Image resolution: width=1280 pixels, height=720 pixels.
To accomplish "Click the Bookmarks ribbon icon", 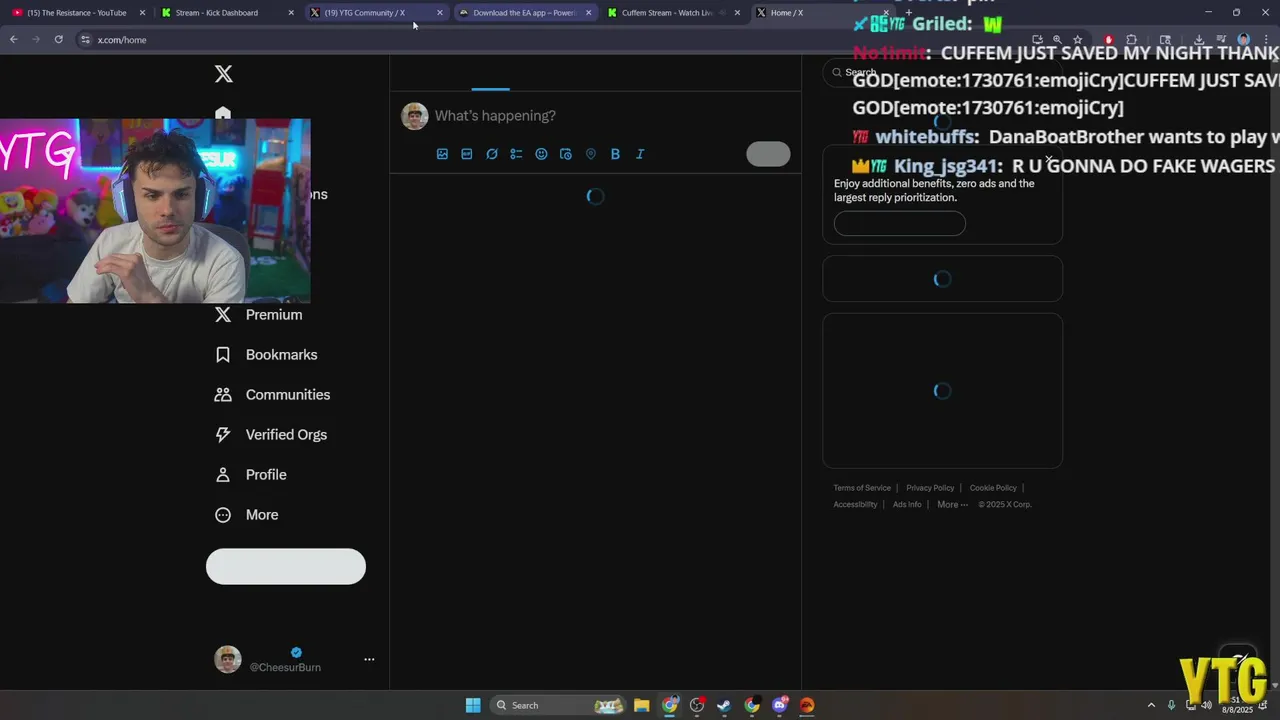I will click(x=223, y=355).
